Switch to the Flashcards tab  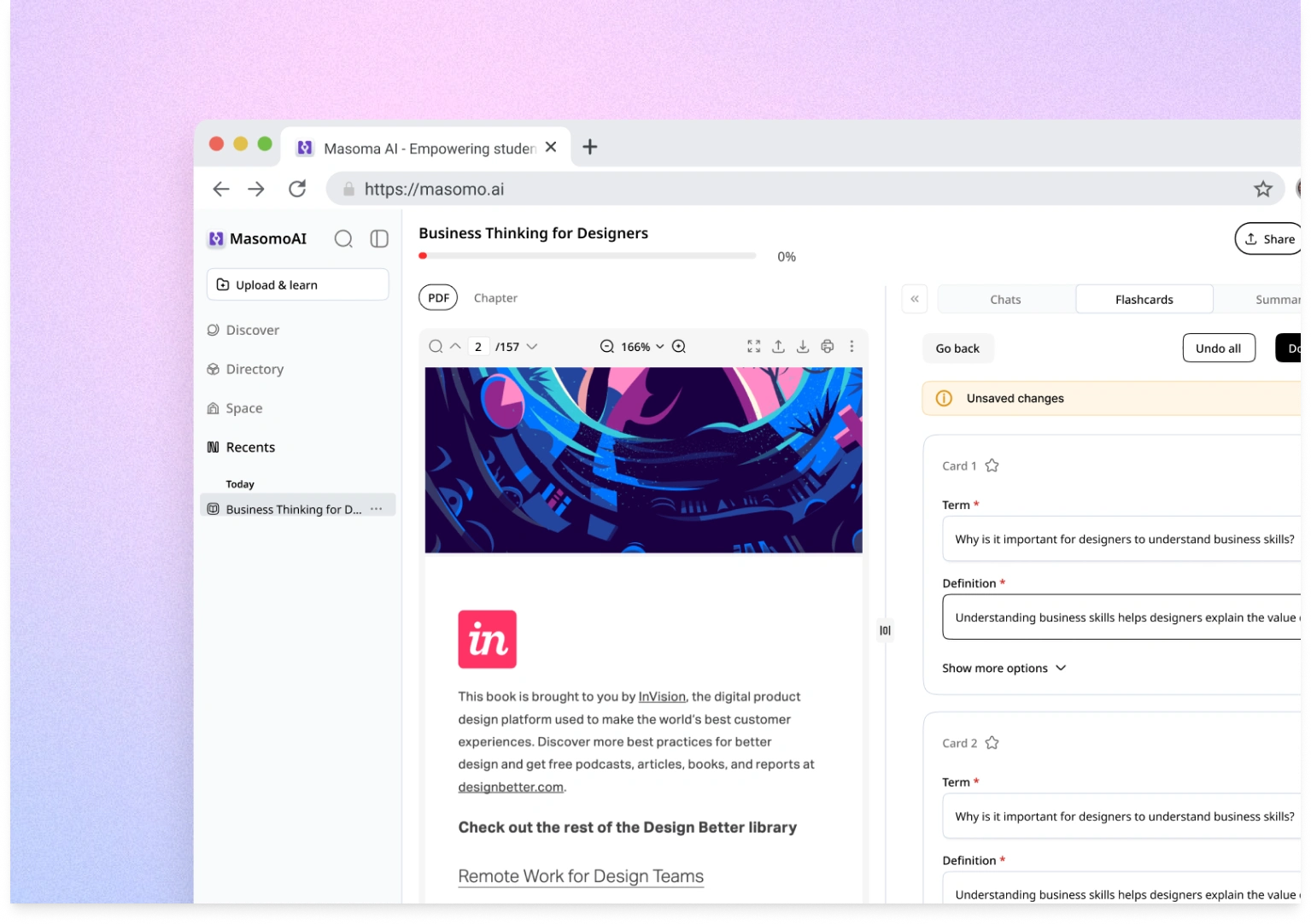(x=1144, y=300)
